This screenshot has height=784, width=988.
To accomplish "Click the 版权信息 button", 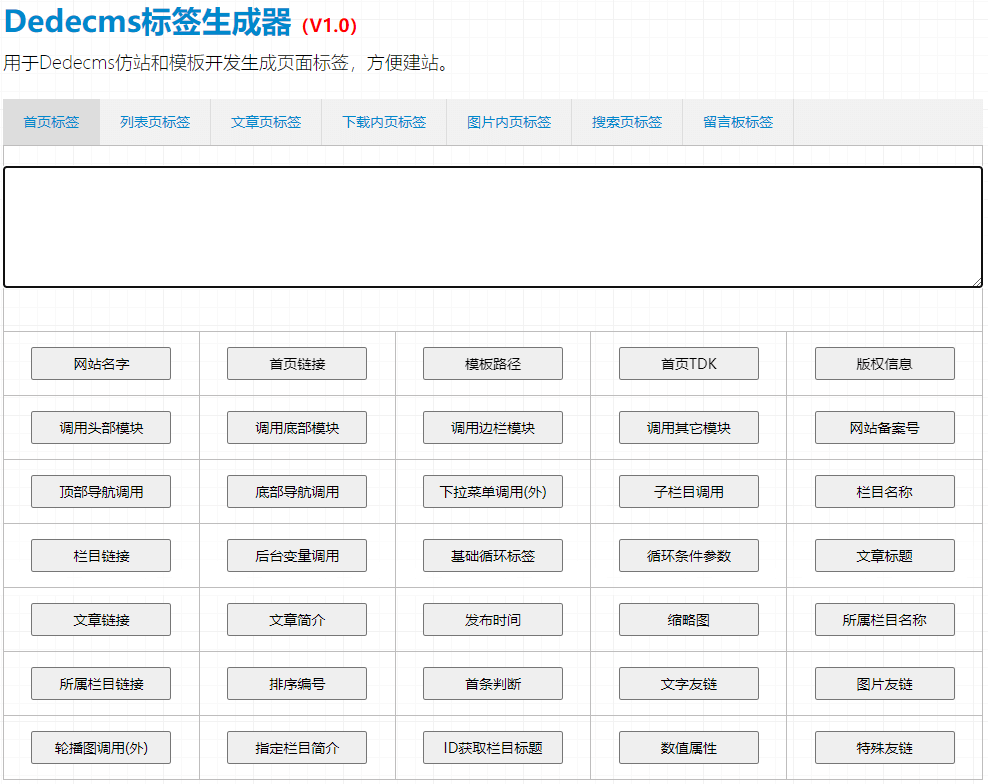I will pyautogui.click(x=885, y=364).
